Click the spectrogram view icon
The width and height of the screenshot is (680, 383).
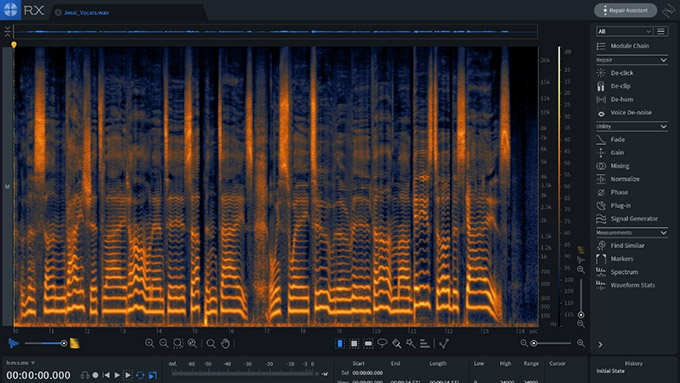pos(75,344)
